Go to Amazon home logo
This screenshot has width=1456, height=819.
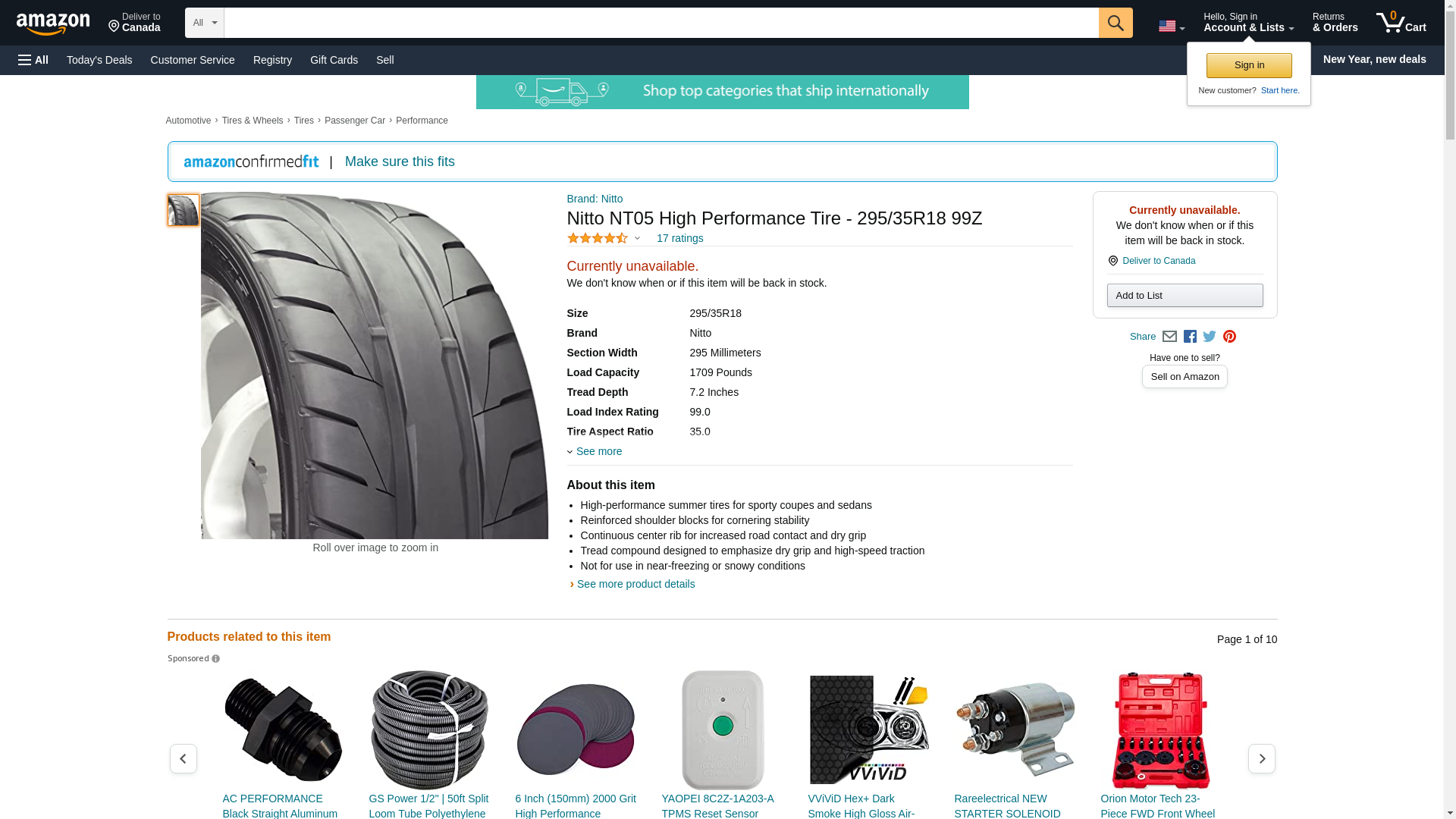(53, 24)
